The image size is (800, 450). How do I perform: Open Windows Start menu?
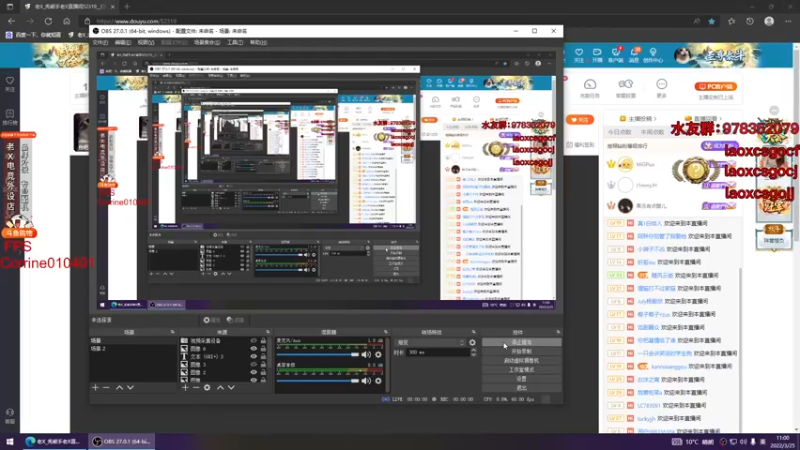(x=10, y=441)
